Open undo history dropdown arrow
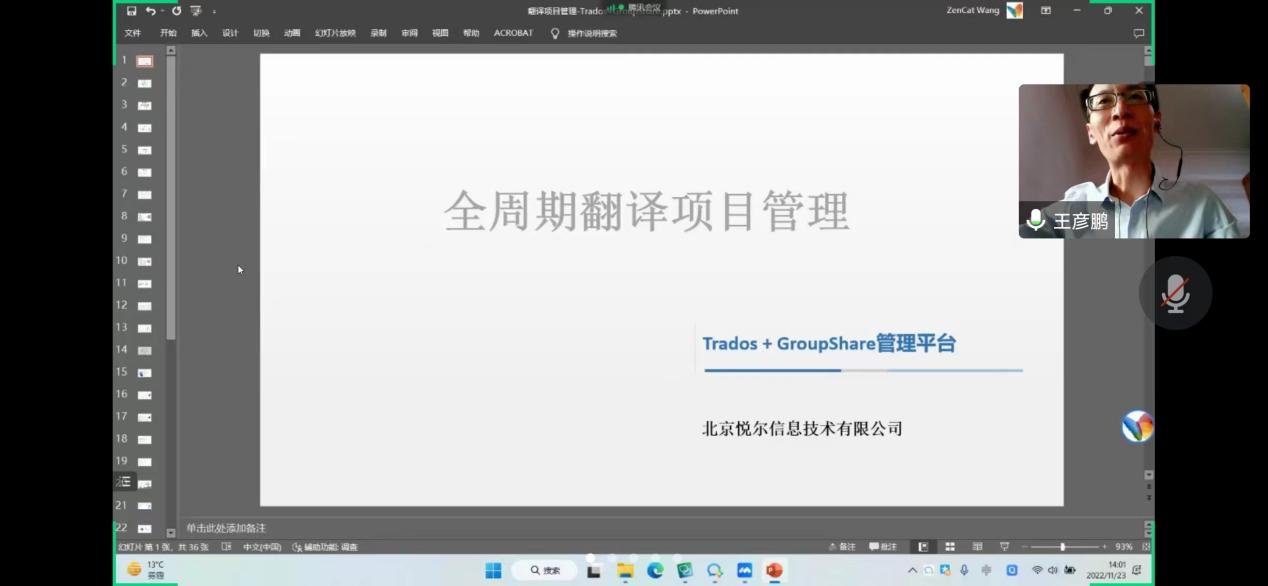Image resolution: width=1268 pixels, height=586 pixels. [x=162, y=11]
